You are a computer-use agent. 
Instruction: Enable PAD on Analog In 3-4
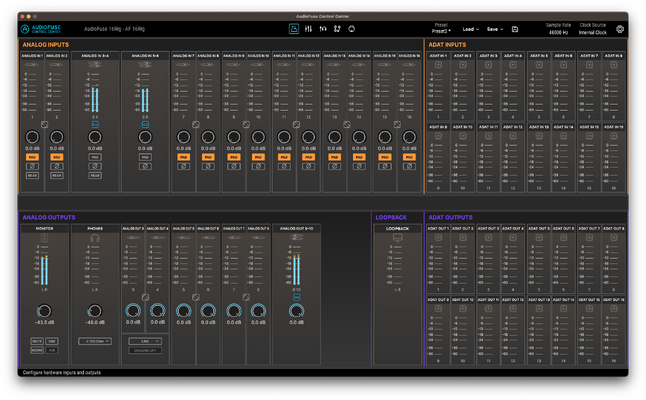95,157
